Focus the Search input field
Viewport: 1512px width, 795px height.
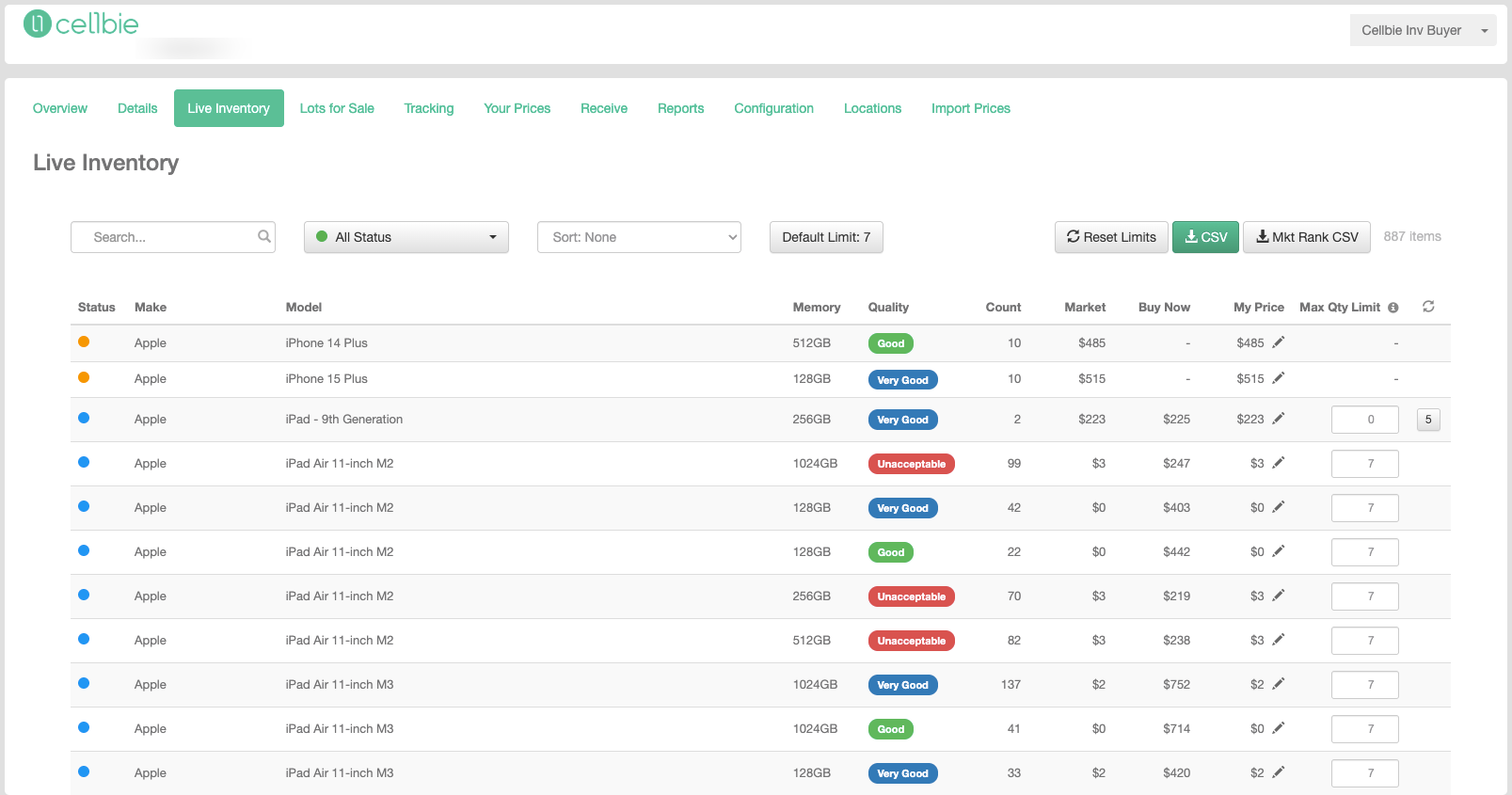pos(173,237)
